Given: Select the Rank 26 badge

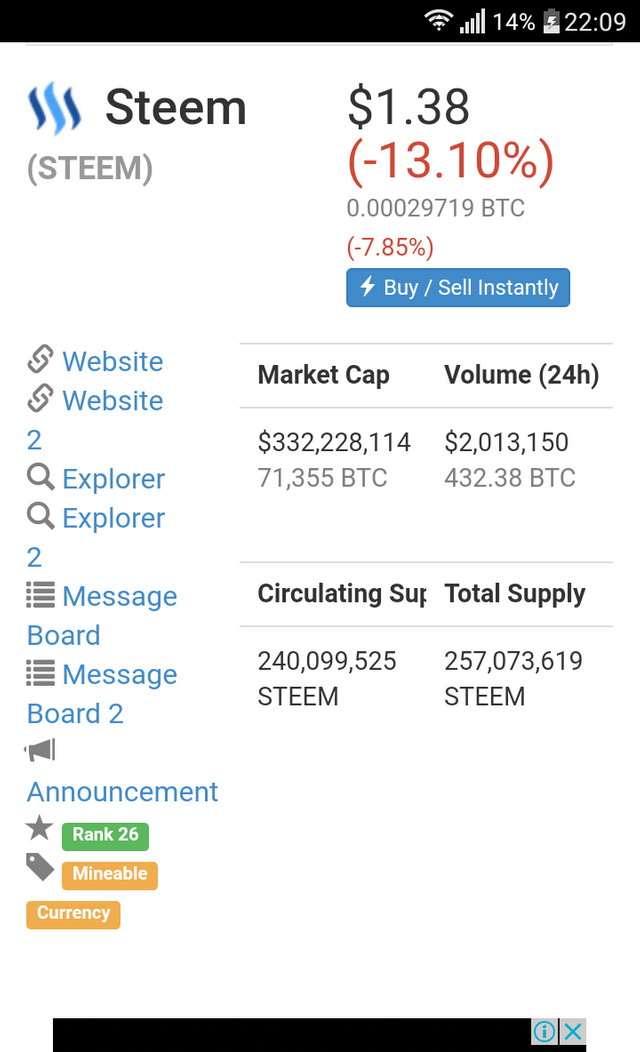Looking at the screenshot, I should click(x=105, y=835).
